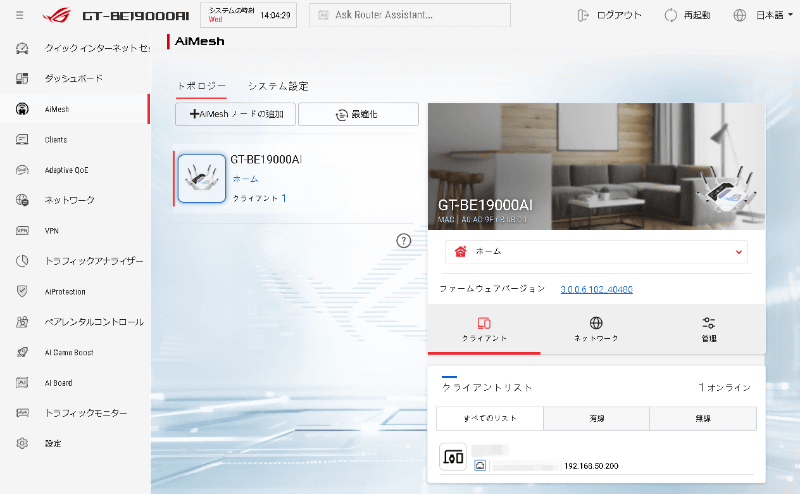Click the ログアウト text button
Image resolution: width=800 pixels, height=494 pixels.
click(619, 15)
